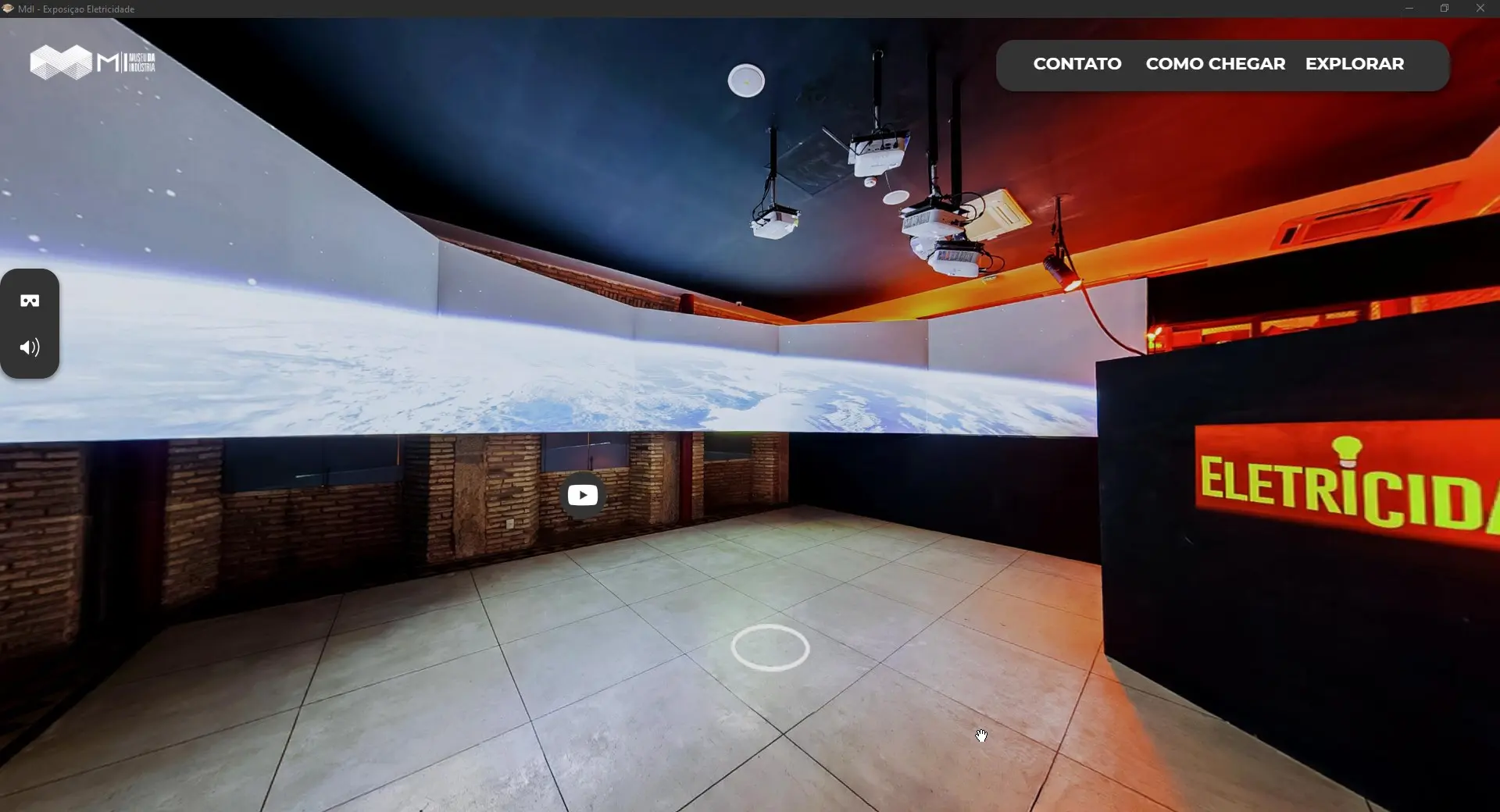Close the Exposição Eletricidade window

click(1480, 9)
